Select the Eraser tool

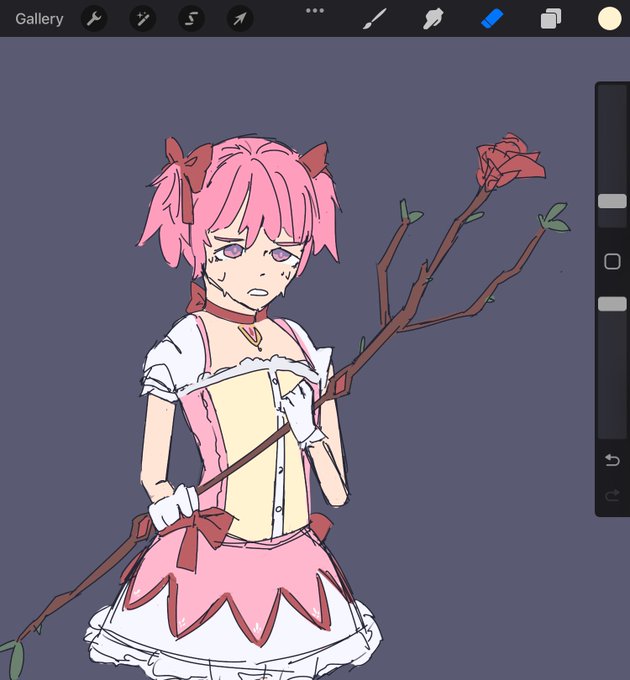click(492, 19)
